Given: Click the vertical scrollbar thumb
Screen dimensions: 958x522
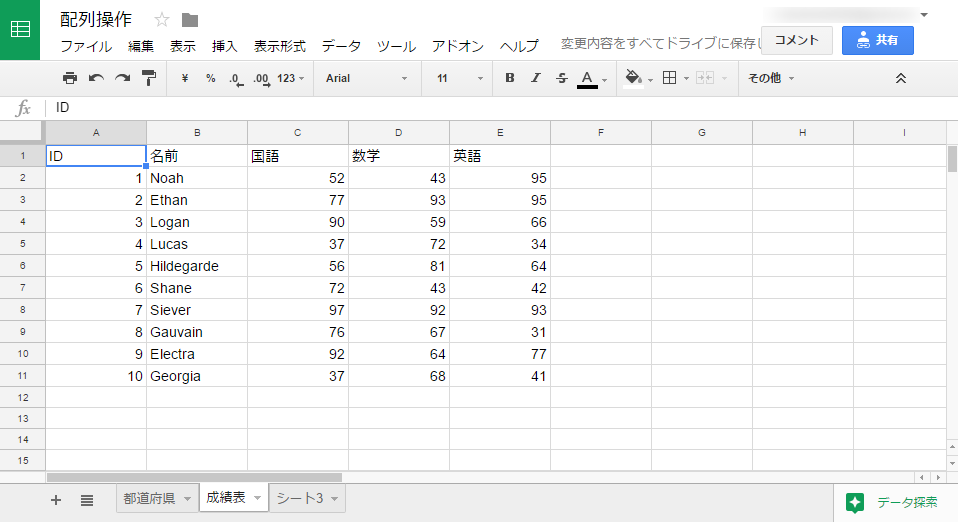Looking at the screenshot, I should [x=952, y=159].
